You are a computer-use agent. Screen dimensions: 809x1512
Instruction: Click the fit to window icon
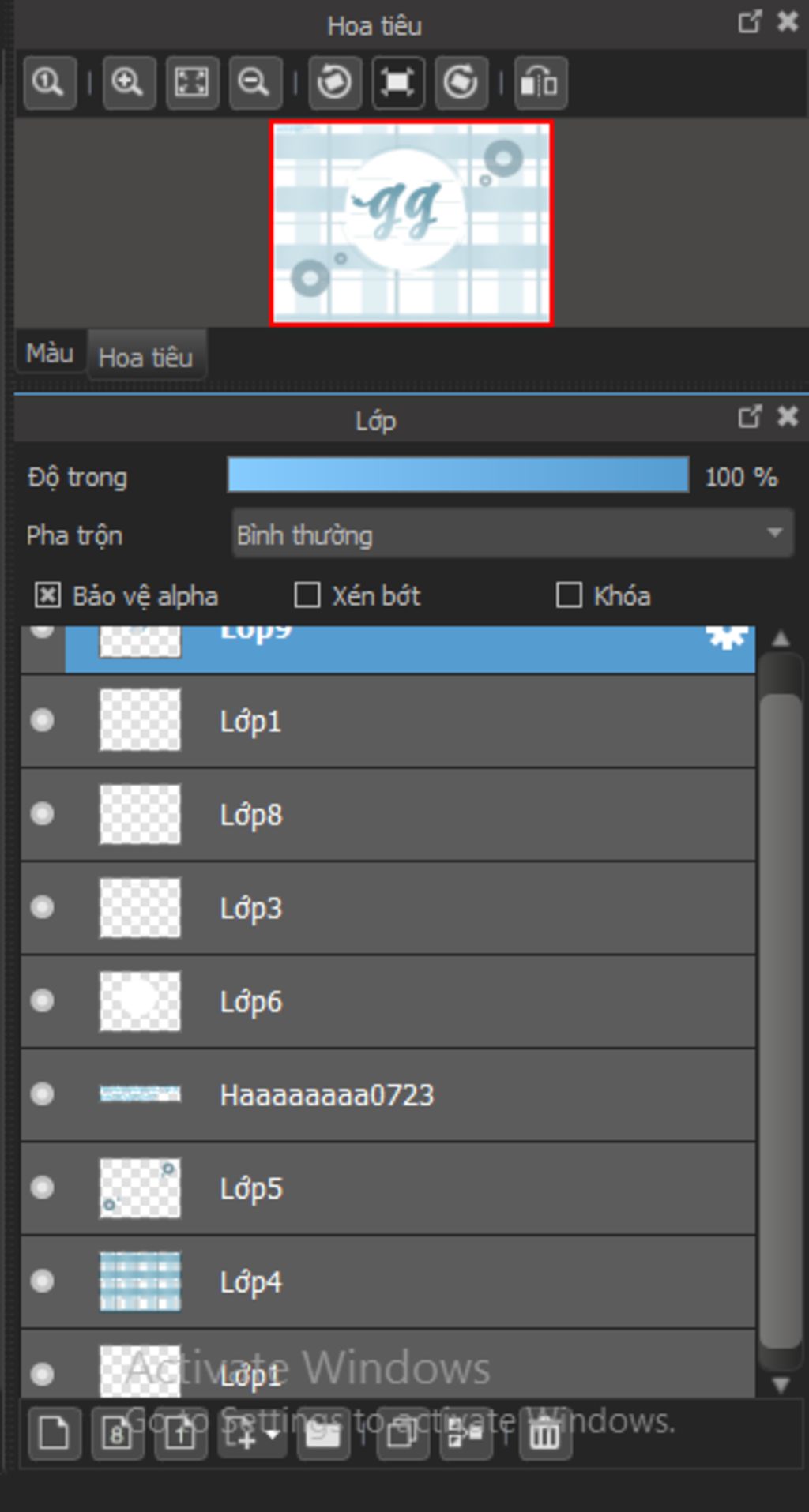[191, 82]
